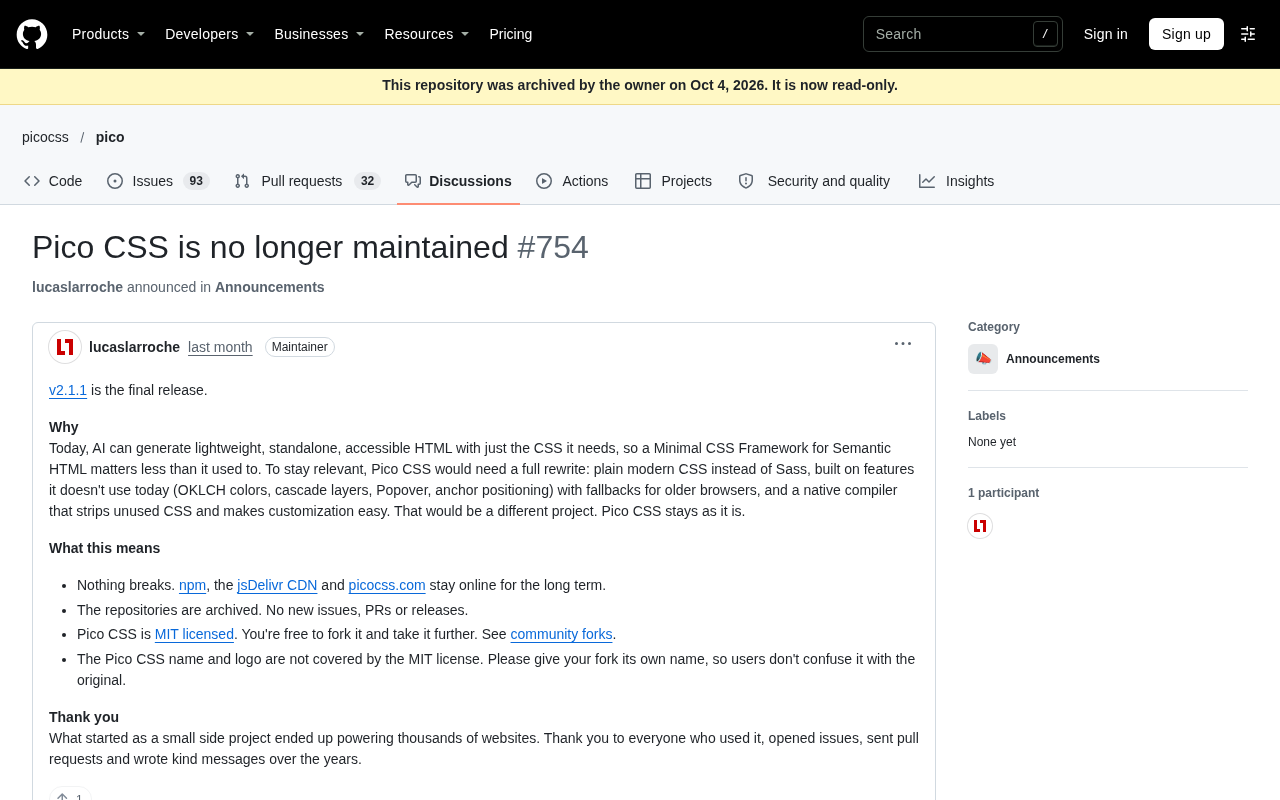
Task: Open Security and quality tab
Action: pos(814,181)
